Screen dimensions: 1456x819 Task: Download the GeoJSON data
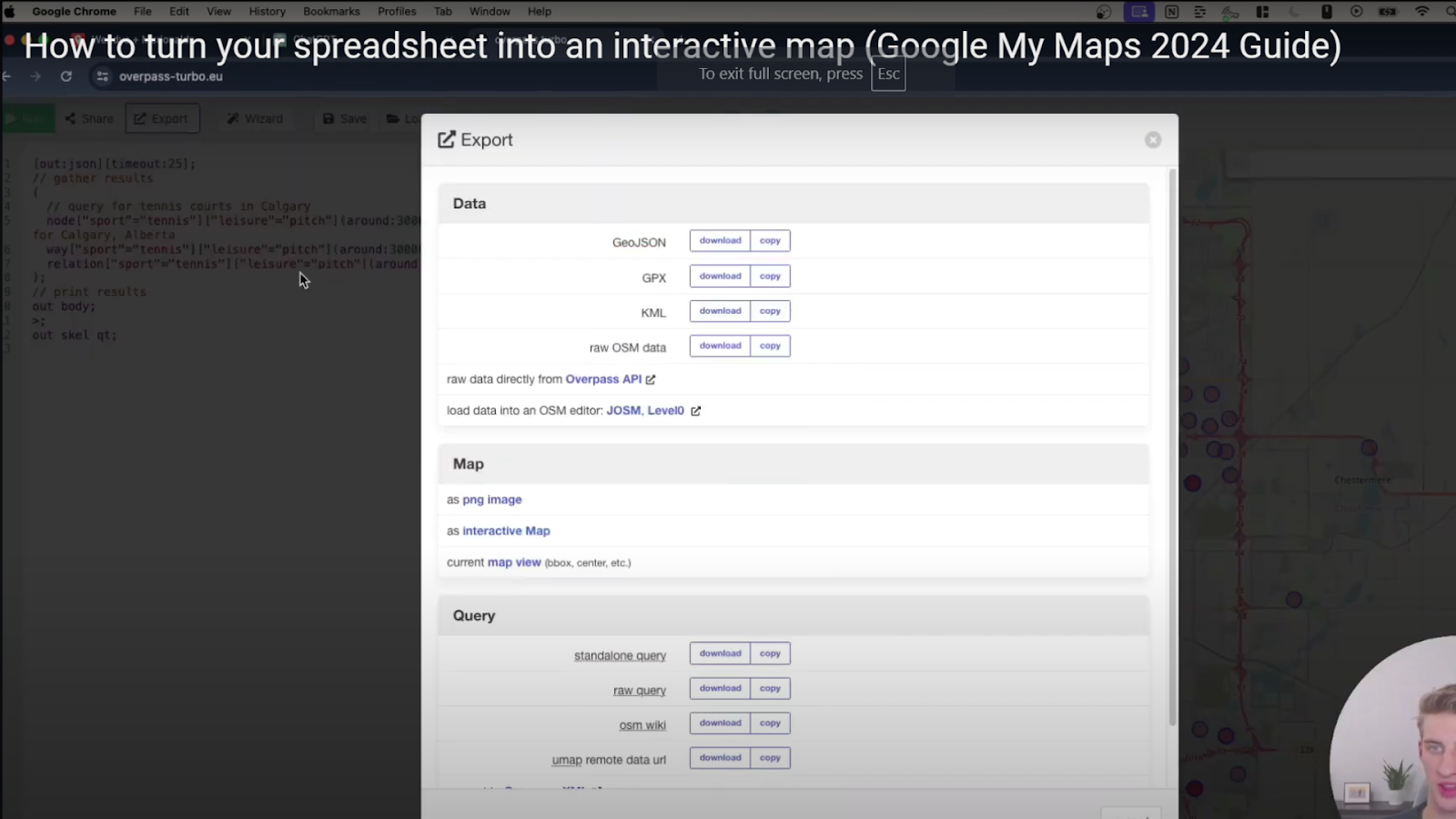point(720,241)
